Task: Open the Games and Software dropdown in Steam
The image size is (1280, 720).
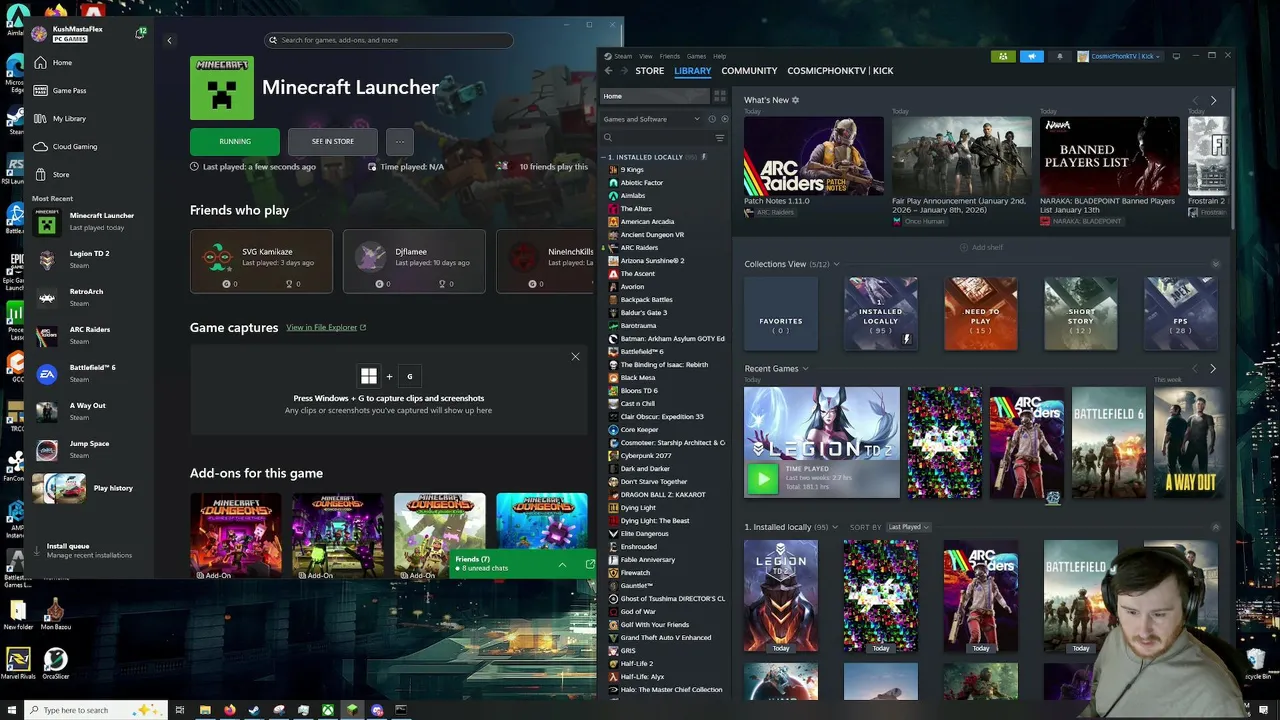Action: 654,119
